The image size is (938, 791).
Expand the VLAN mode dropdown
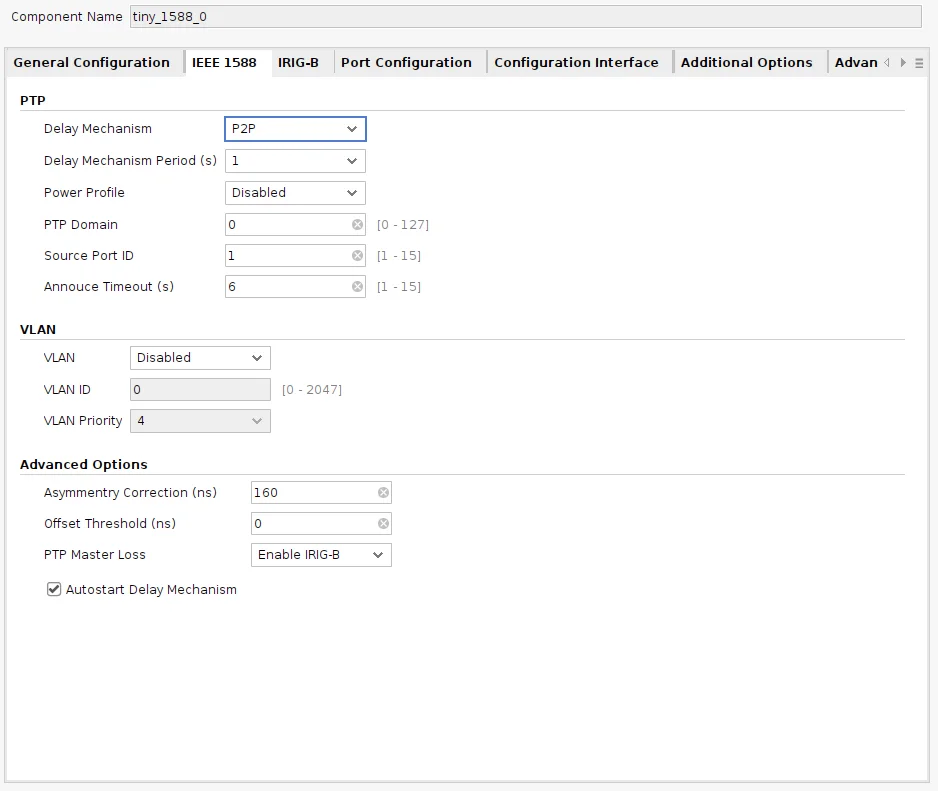[200, 358]
